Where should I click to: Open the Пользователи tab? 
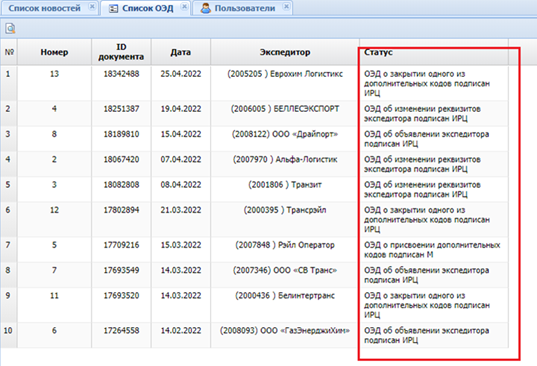coord(245,8)
